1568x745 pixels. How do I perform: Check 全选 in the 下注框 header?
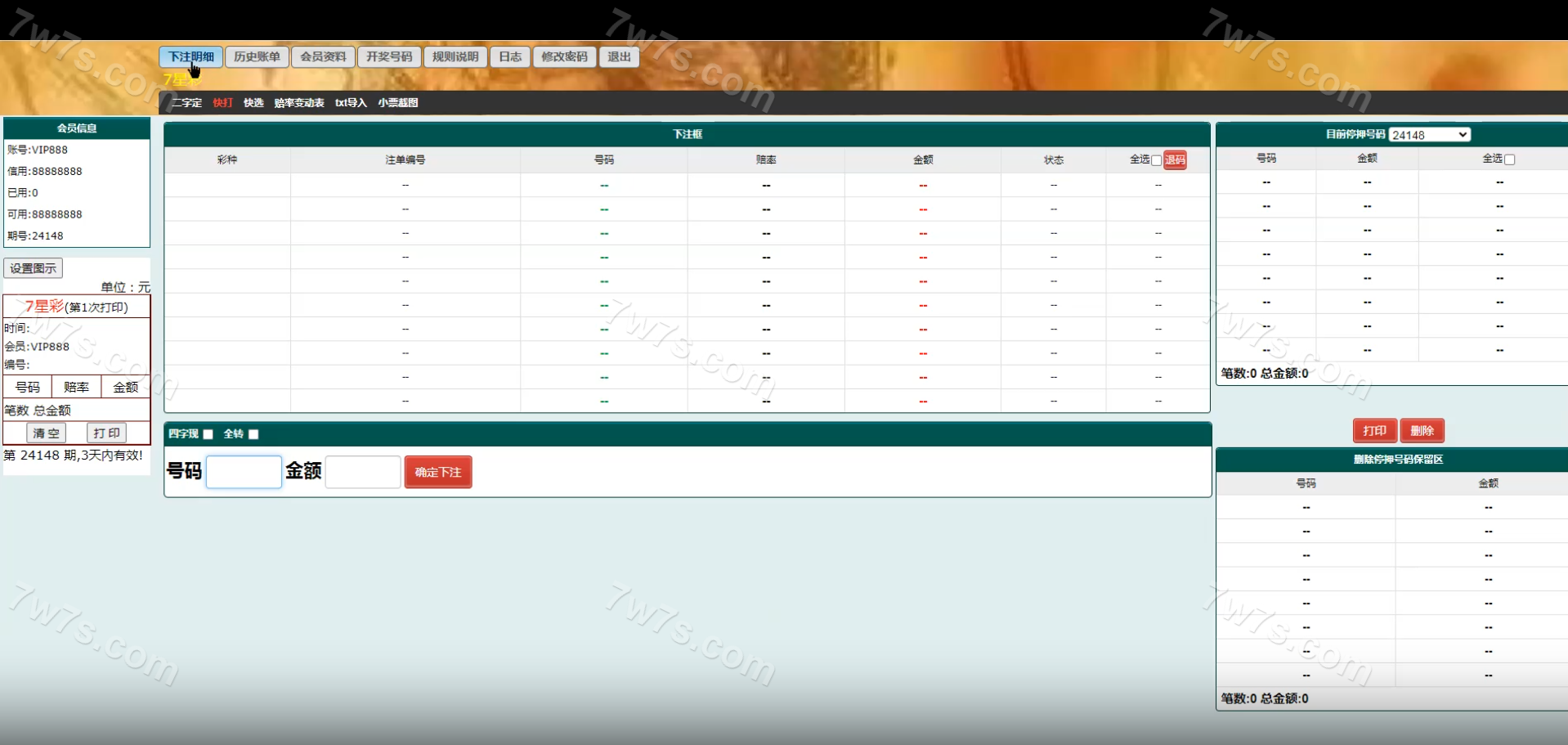click(x=1156, y=160)
